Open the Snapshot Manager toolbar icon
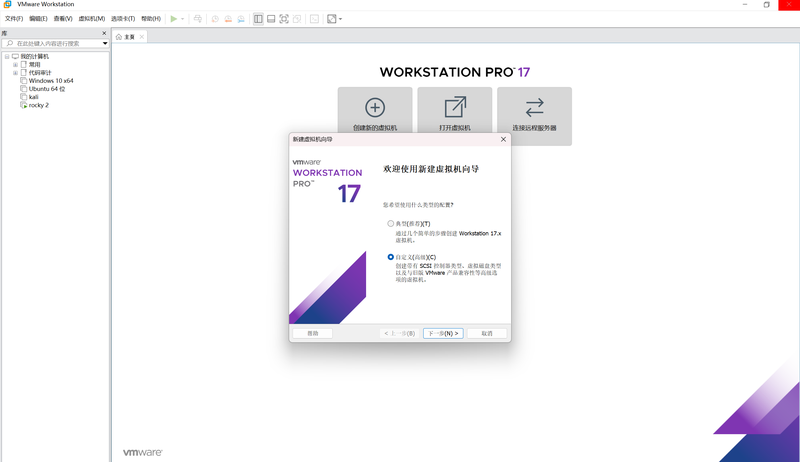 (241, 19)
